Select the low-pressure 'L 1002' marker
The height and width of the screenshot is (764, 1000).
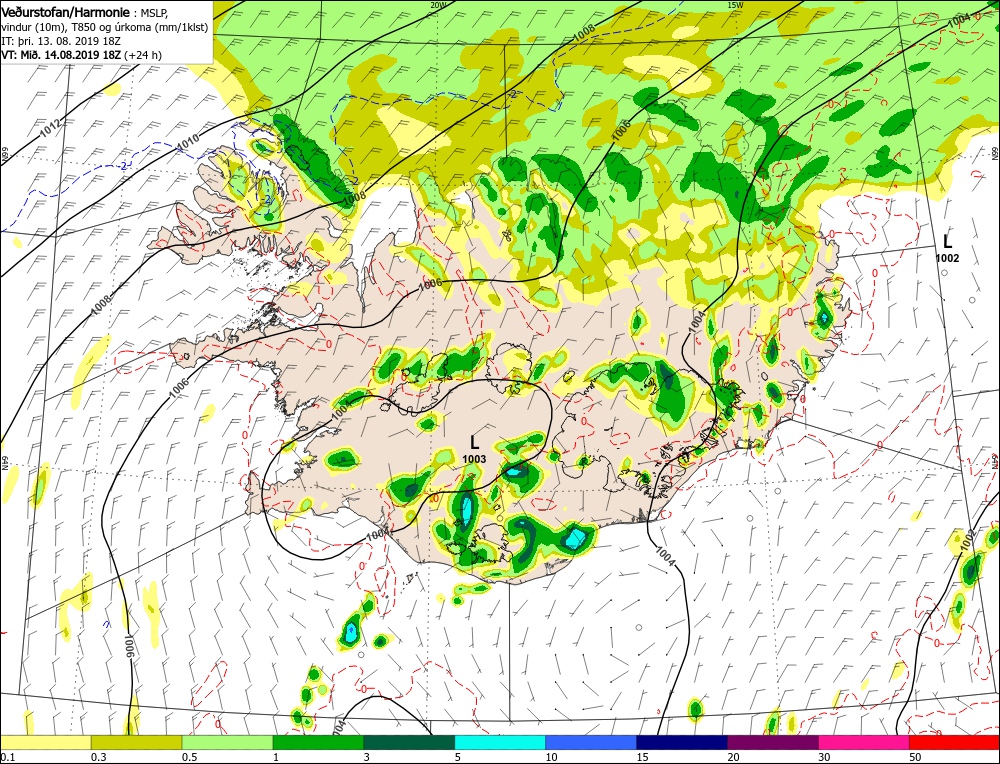pyautogui.click(x=947, y=247)
